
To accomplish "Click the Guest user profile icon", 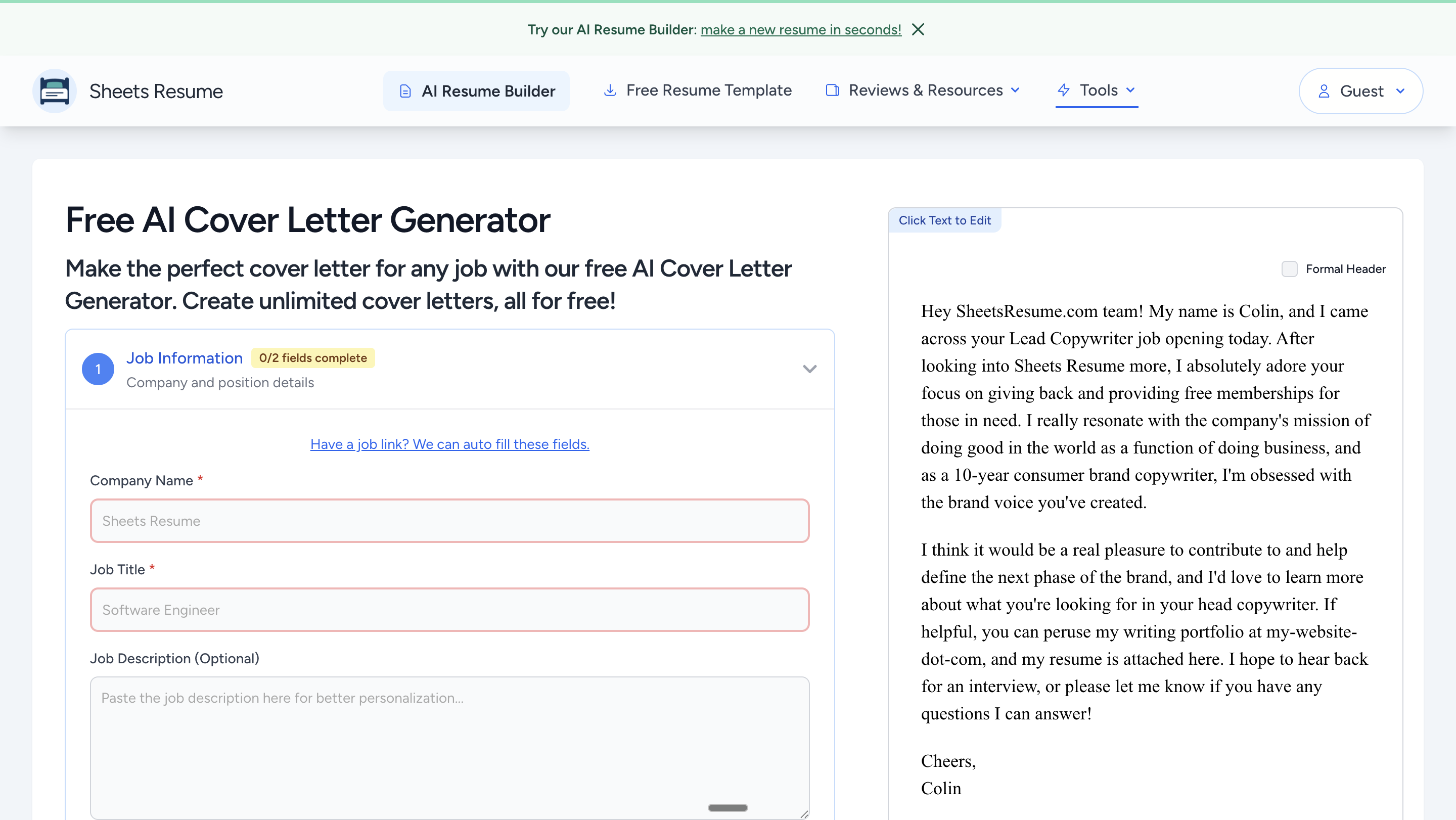I will (x=1324, y=91).
